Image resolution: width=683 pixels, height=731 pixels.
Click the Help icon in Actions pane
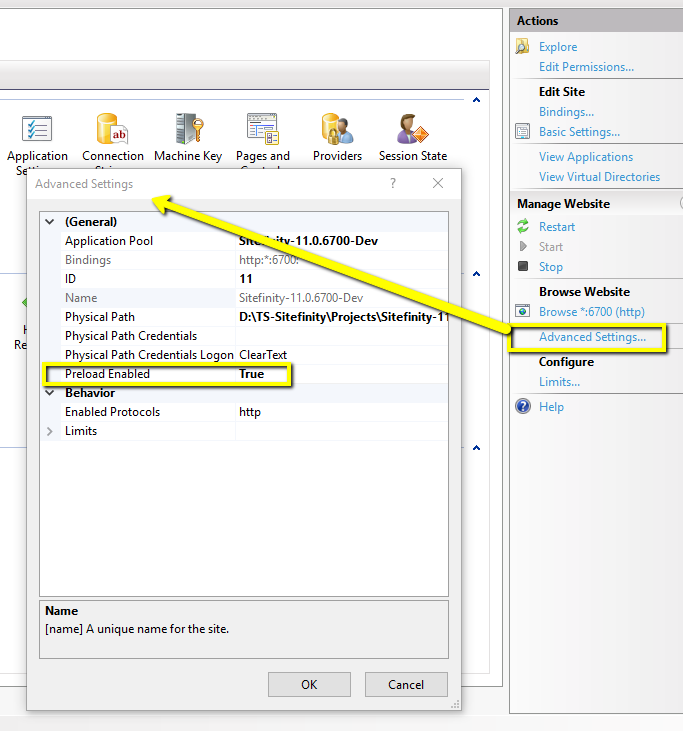pos(522,407)
